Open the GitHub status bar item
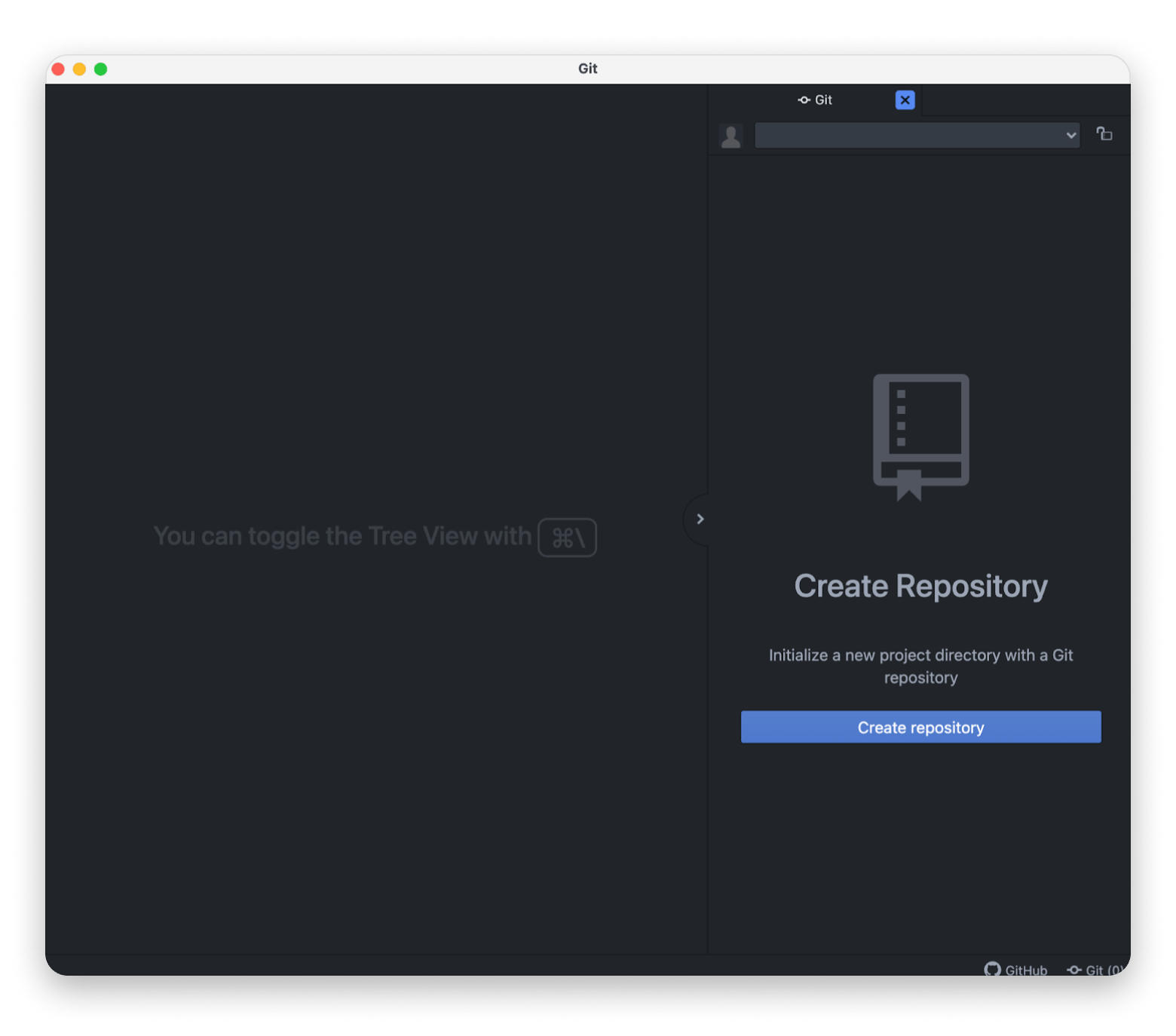1176x1036 pixels. pyautogui.click(x=1015, y=969)
